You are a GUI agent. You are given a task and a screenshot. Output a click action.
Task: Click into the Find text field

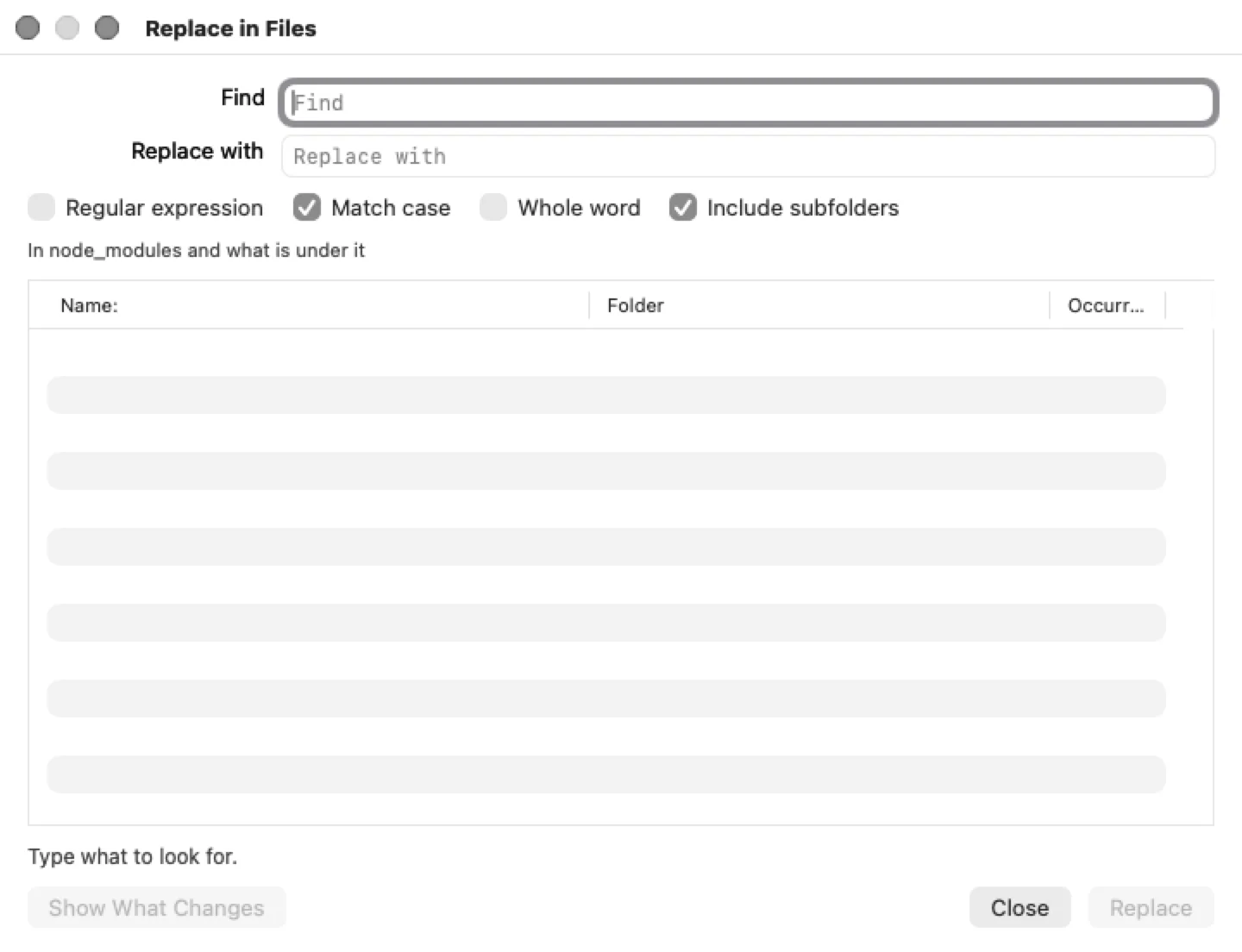[748, 103]
